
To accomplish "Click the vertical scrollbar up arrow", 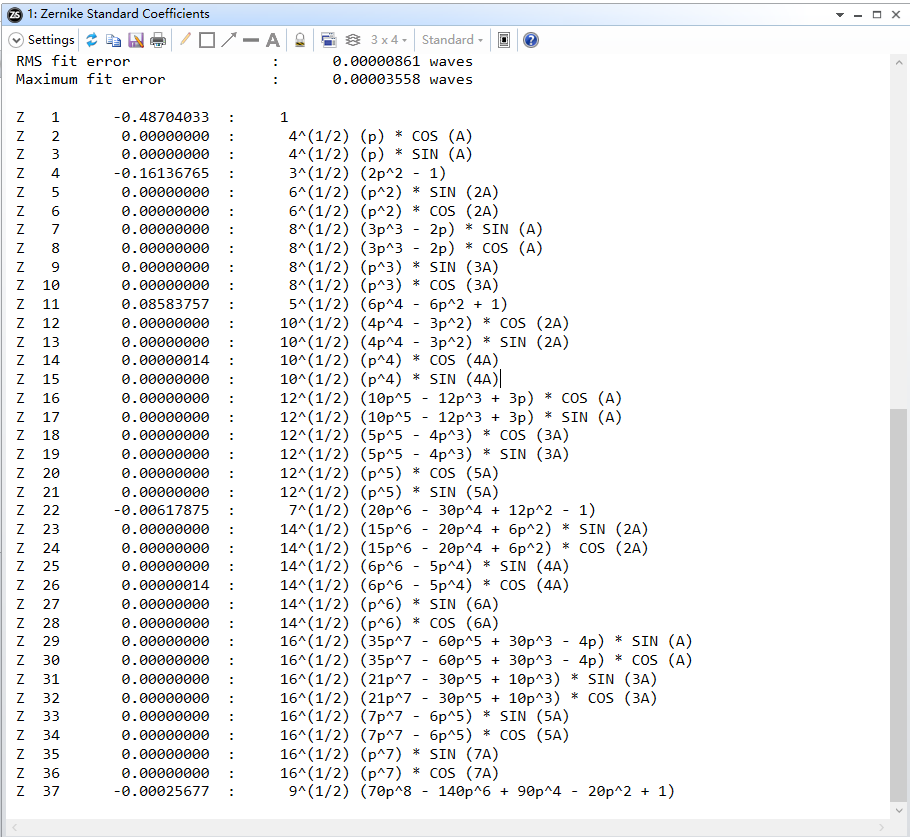I will point(899,62).
